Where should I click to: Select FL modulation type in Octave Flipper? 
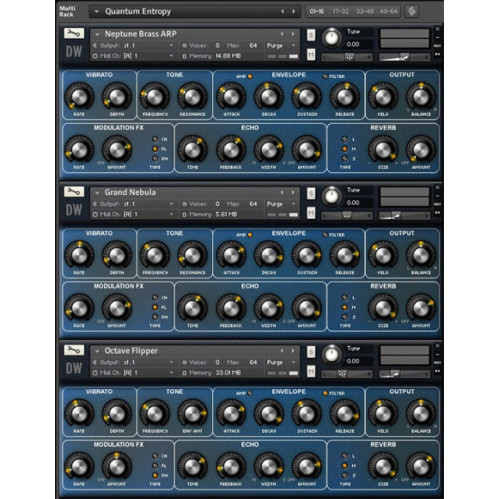[x=155, y=465]
